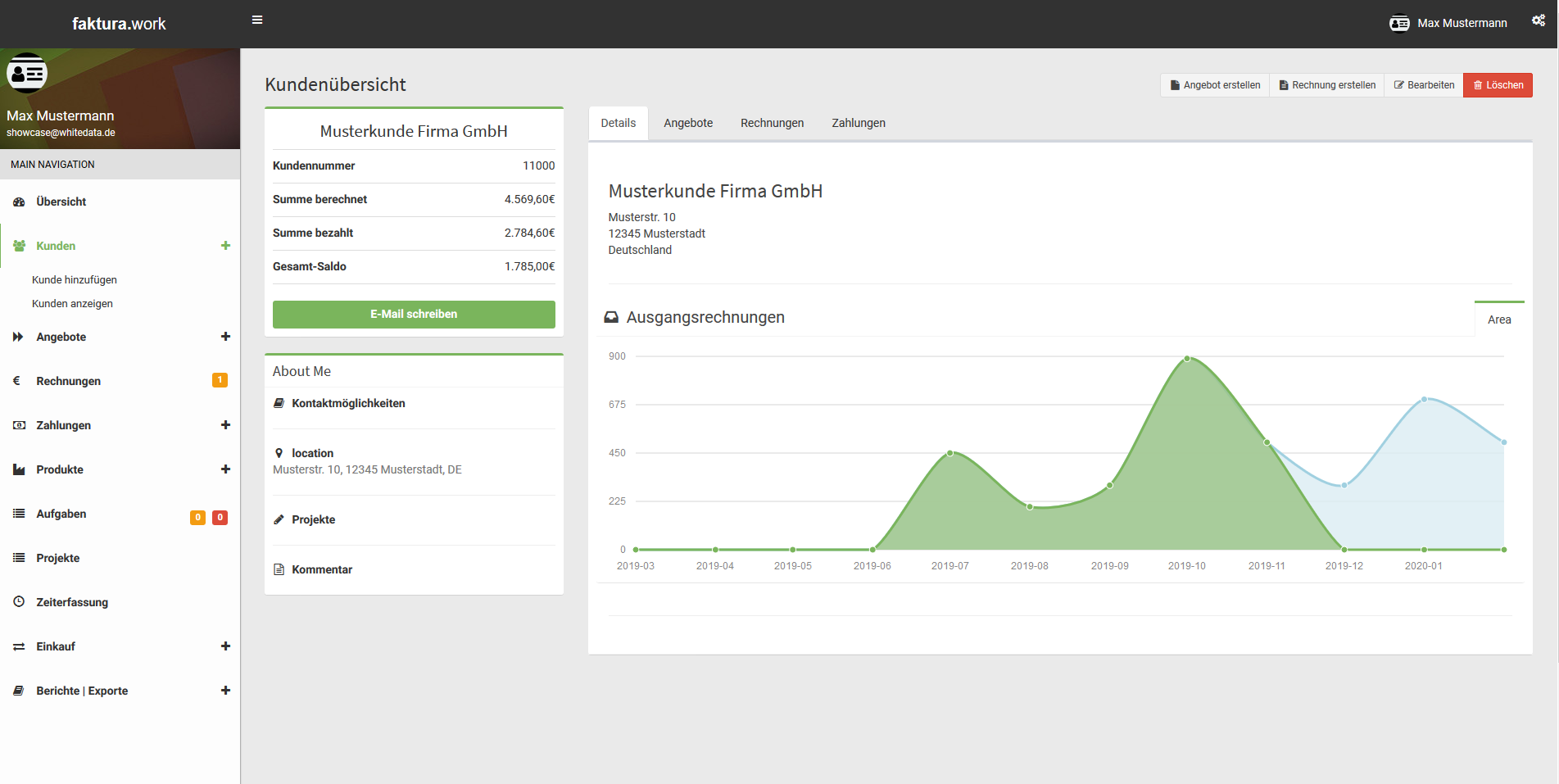Click Summe bezahlt value 2.784,60€
This screenshot has width=1559, height=784.
529,233
